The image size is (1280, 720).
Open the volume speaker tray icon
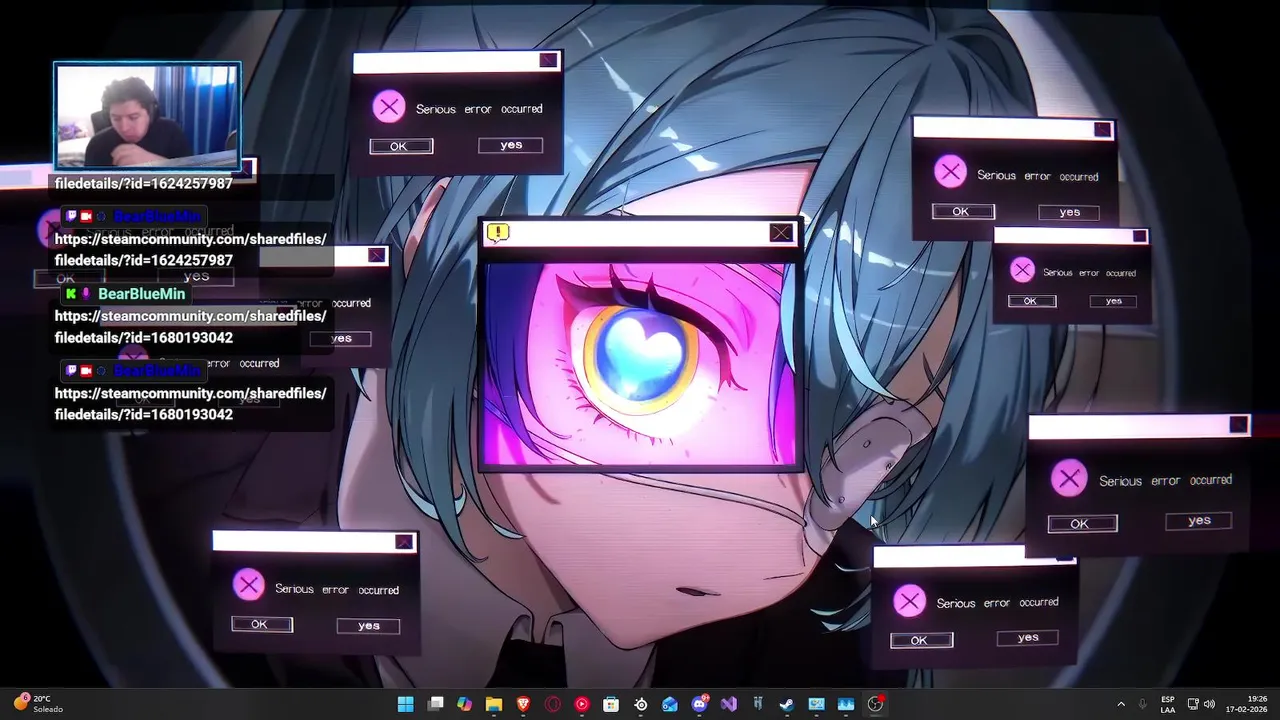coord(1209,704)
